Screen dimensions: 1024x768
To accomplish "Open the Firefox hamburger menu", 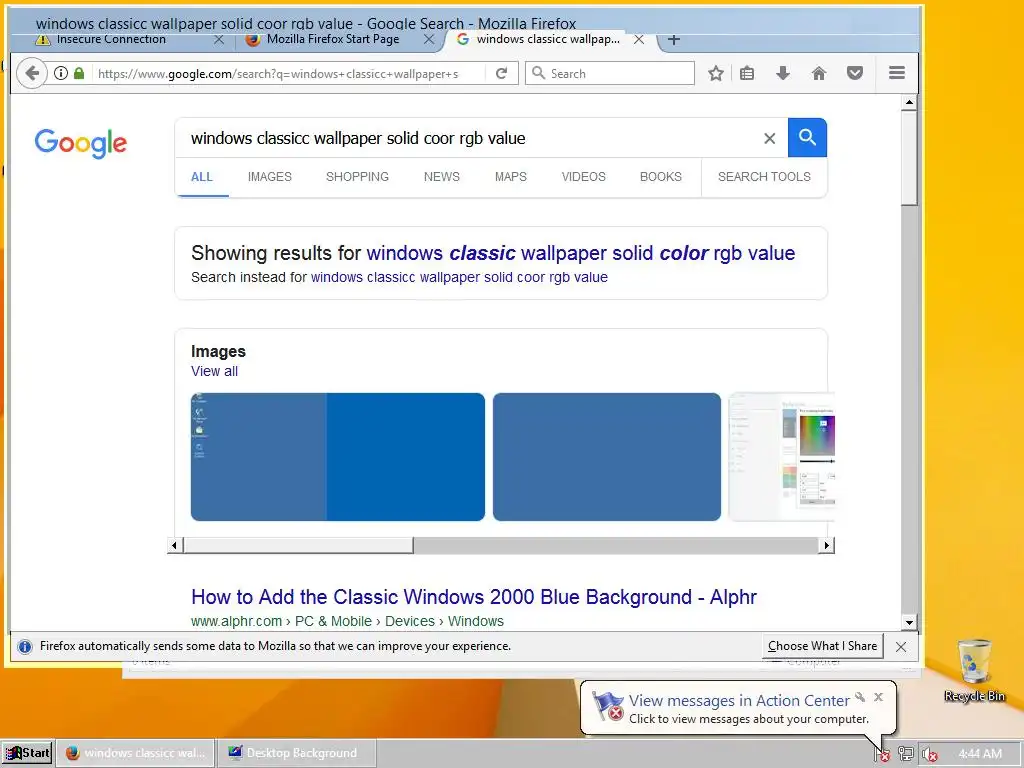I will pos(897,73).
